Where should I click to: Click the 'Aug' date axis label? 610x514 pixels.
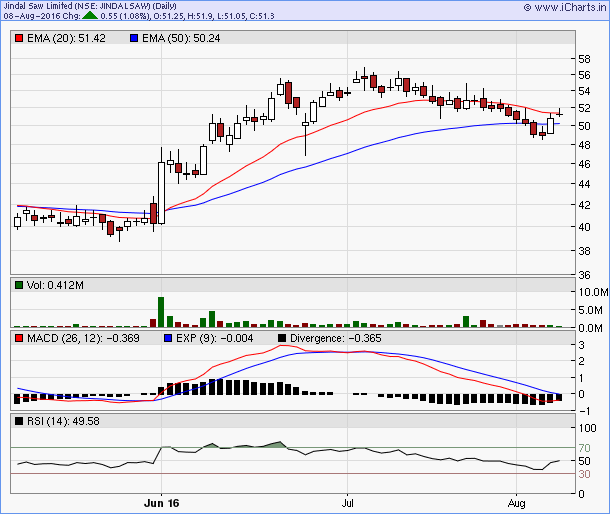point(517,503)
